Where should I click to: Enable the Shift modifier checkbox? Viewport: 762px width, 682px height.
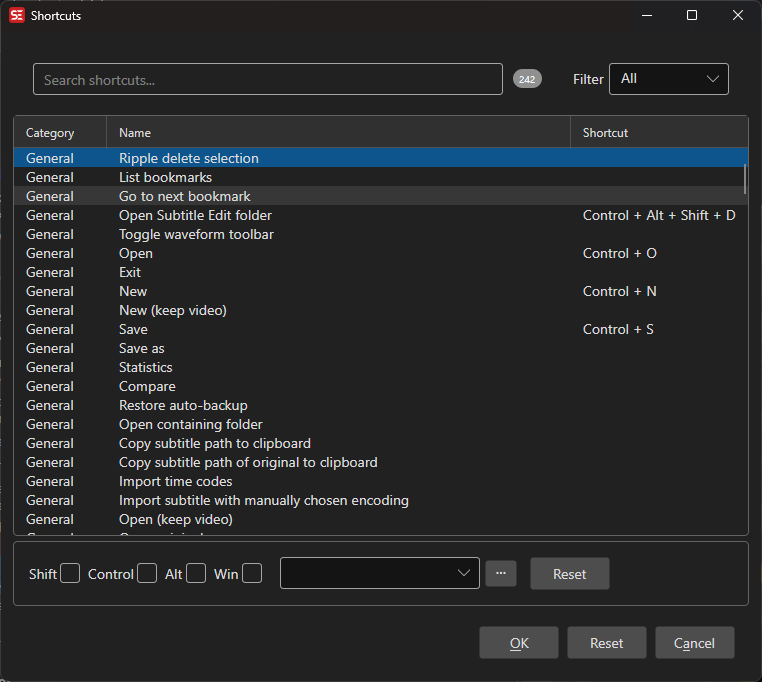[x=70, y=574]
